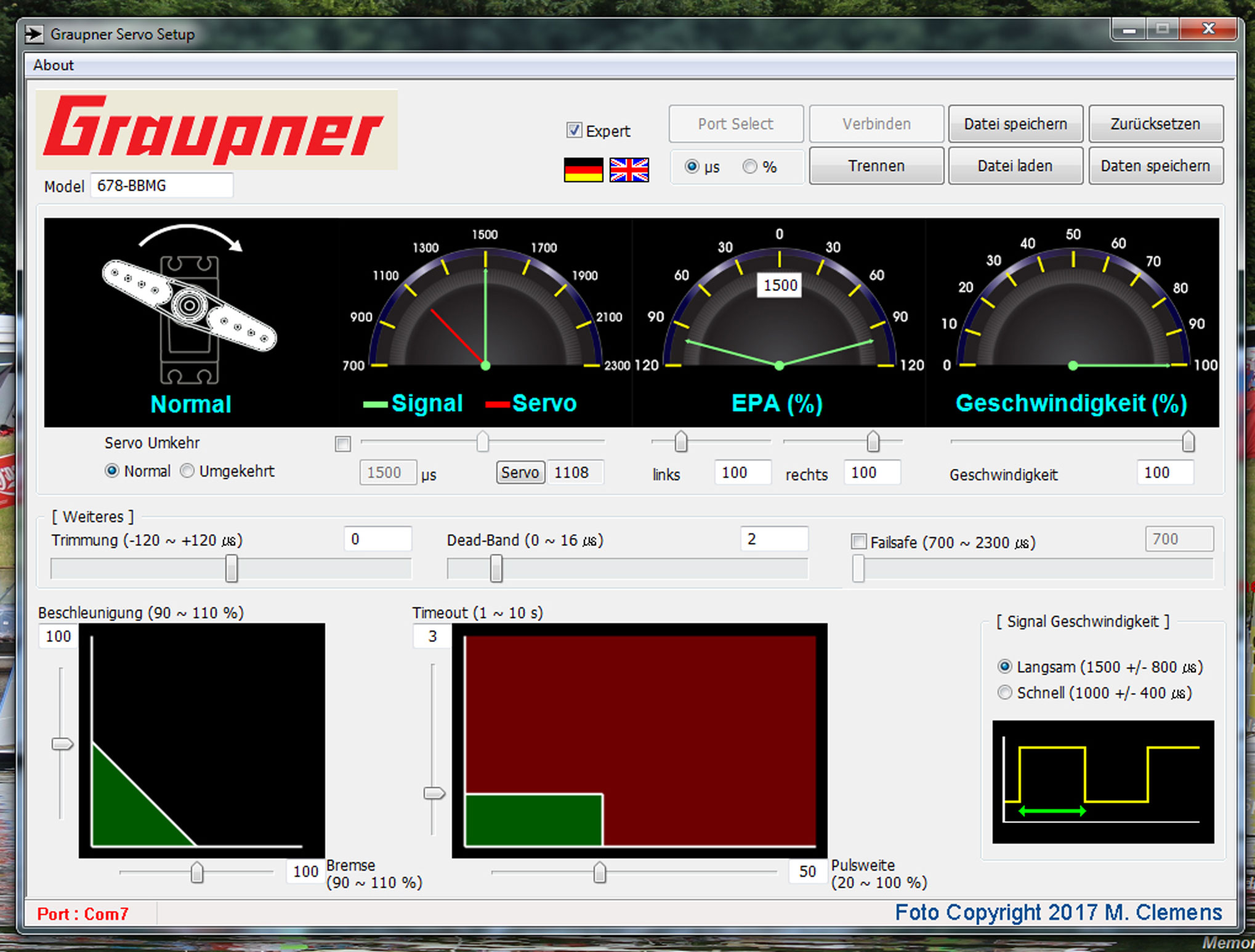Click the German flag language icon
This screenshot has width=1255, height=952.
[x=583, y=170]
